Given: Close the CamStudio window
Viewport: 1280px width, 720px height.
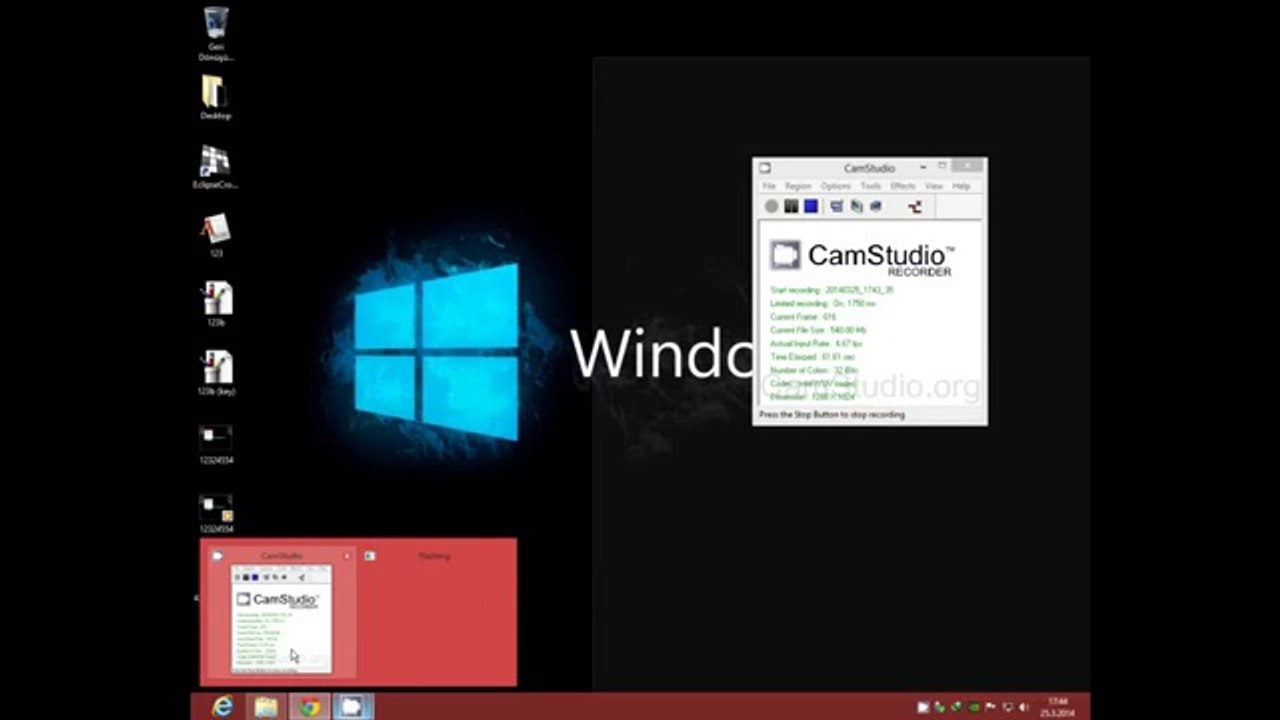Looking at the screenshot, I should [x=966, y=166].
